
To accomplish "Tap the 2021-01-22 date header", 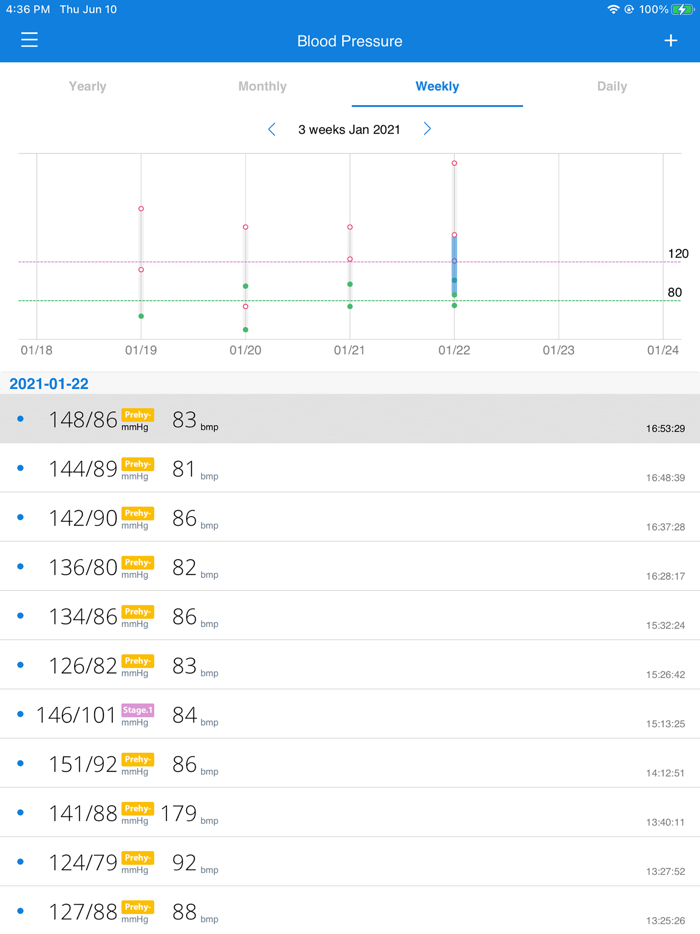I will pos(49,384).
